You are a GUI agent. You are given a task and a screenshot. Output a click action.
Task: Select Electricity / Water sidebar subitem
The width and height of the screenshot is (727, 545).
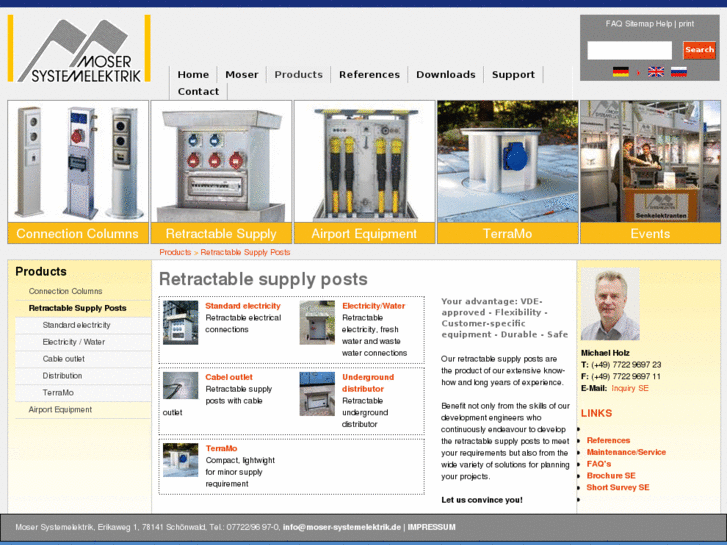[x=74, y=342]
